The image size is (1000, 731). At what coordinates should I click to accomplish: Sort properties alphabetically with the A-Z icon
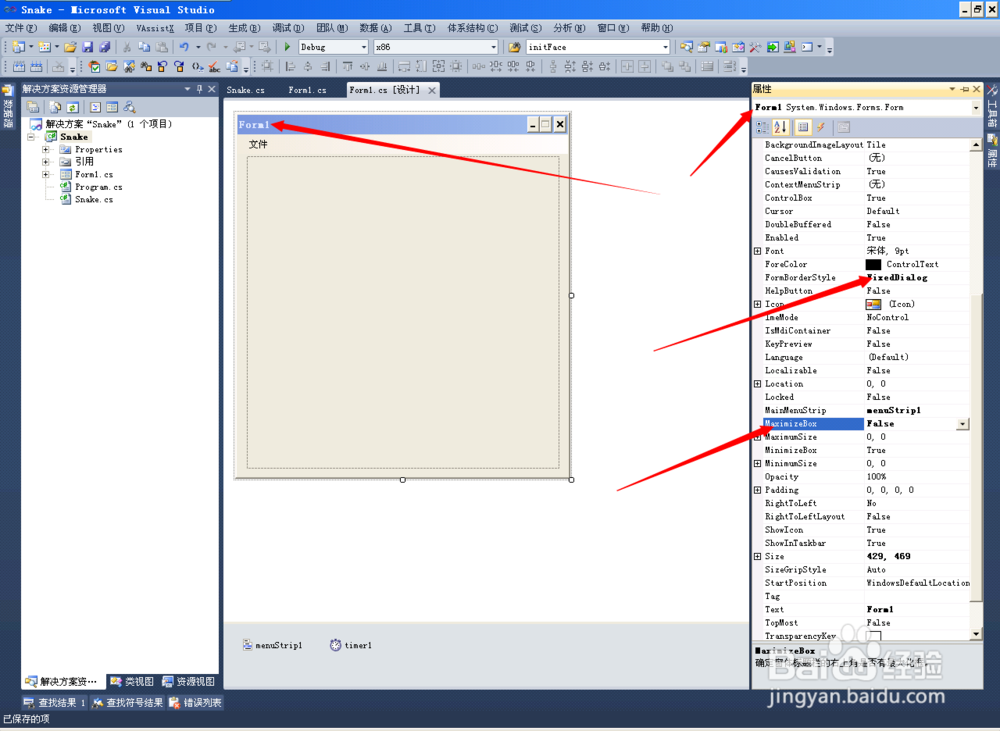(781, 128)
